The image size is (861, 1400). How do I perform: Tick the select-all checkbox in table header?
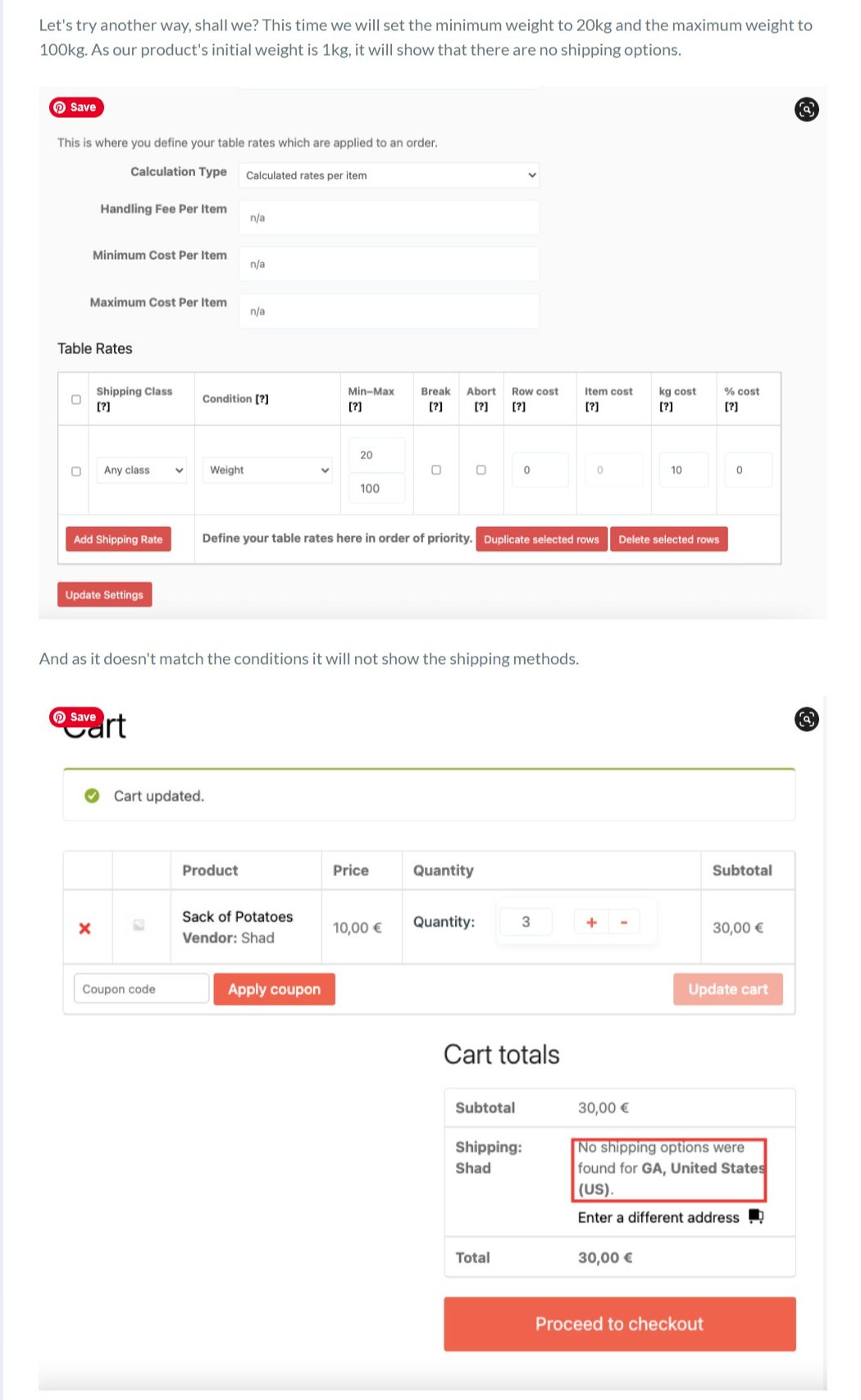(x=76, y=399)
